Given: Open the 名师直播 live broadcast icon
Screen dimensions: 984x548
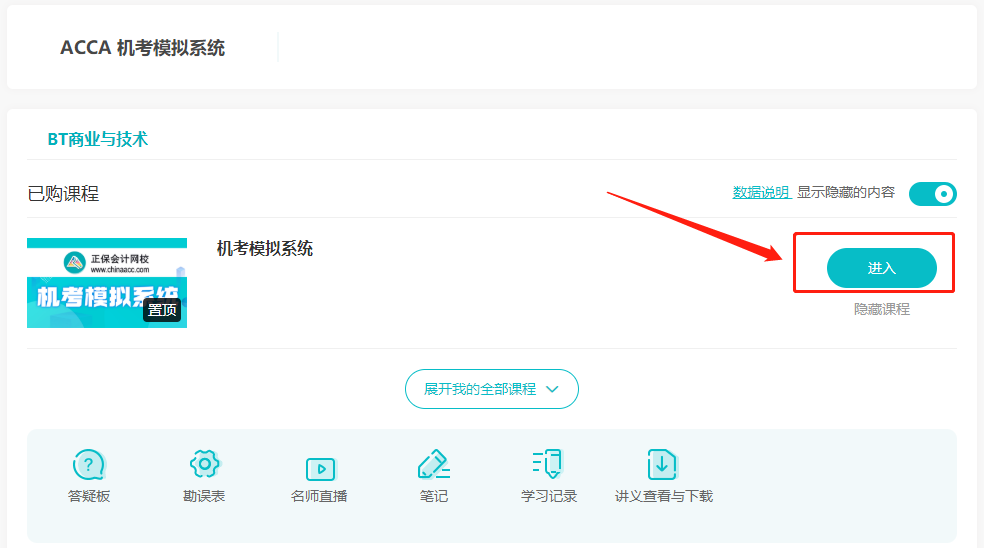Looking at the screenshot, I should tap(320, 468).
